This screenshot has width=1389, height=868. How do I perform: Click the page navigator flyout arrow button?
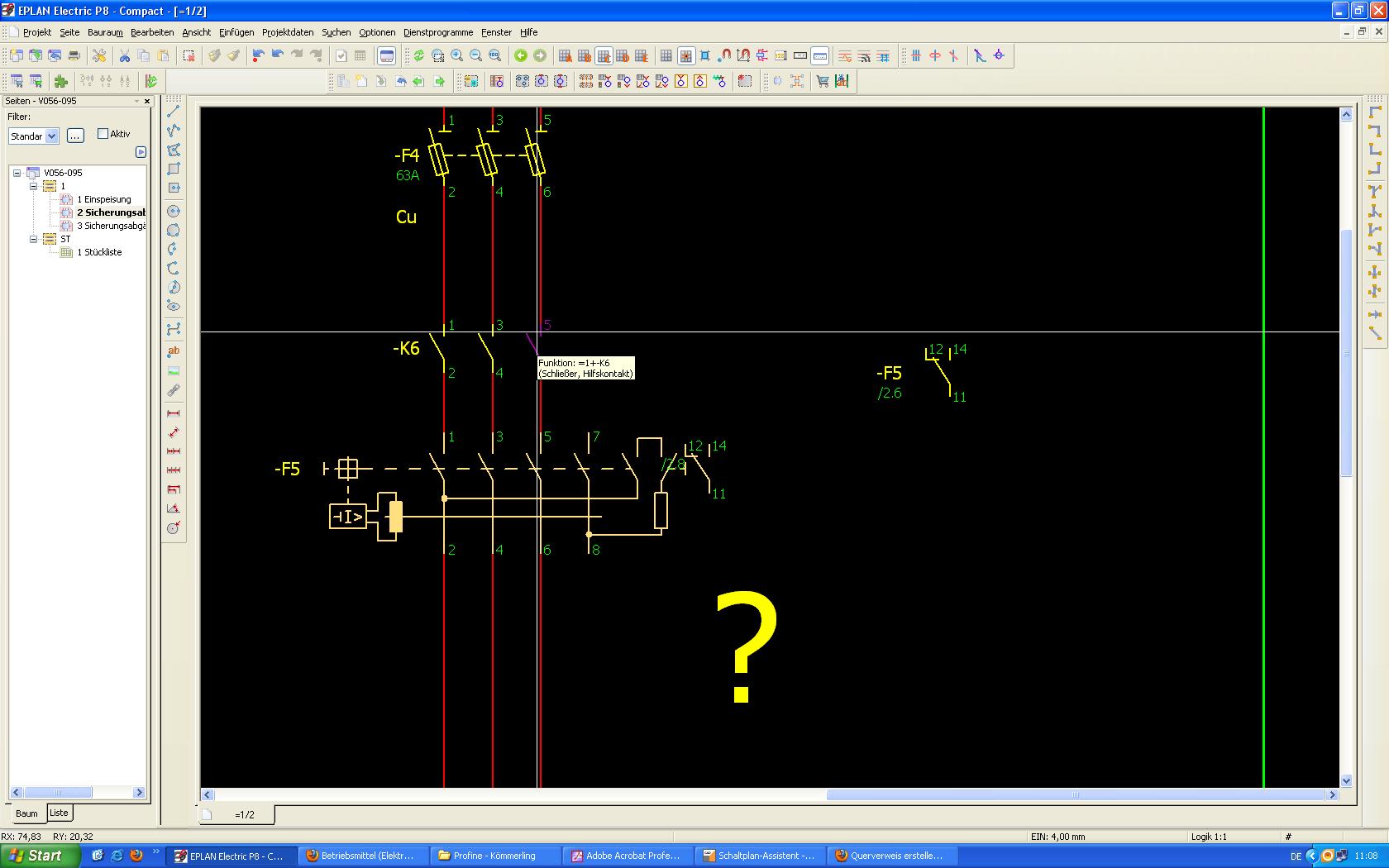(141, 152)
